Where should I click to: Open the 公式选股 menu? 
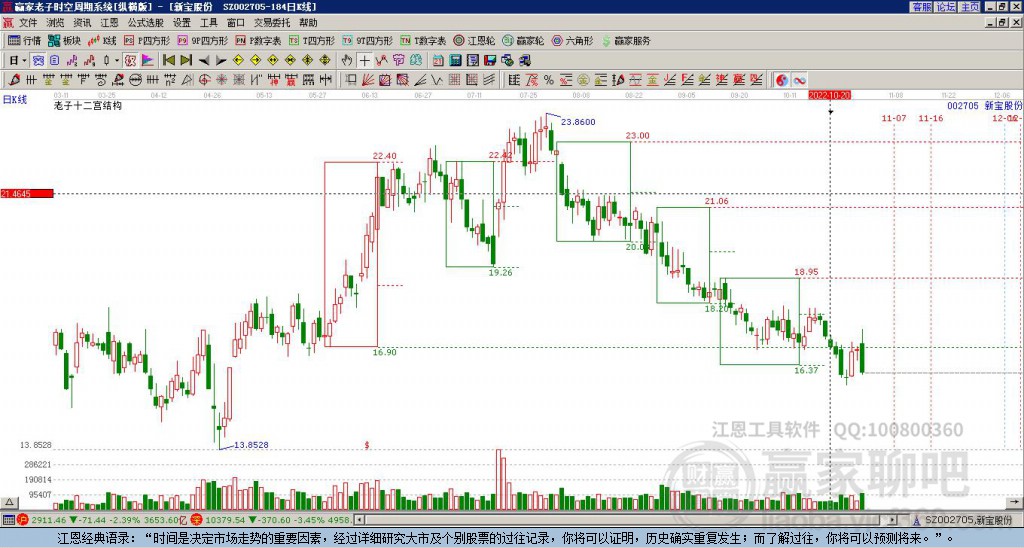146,23
